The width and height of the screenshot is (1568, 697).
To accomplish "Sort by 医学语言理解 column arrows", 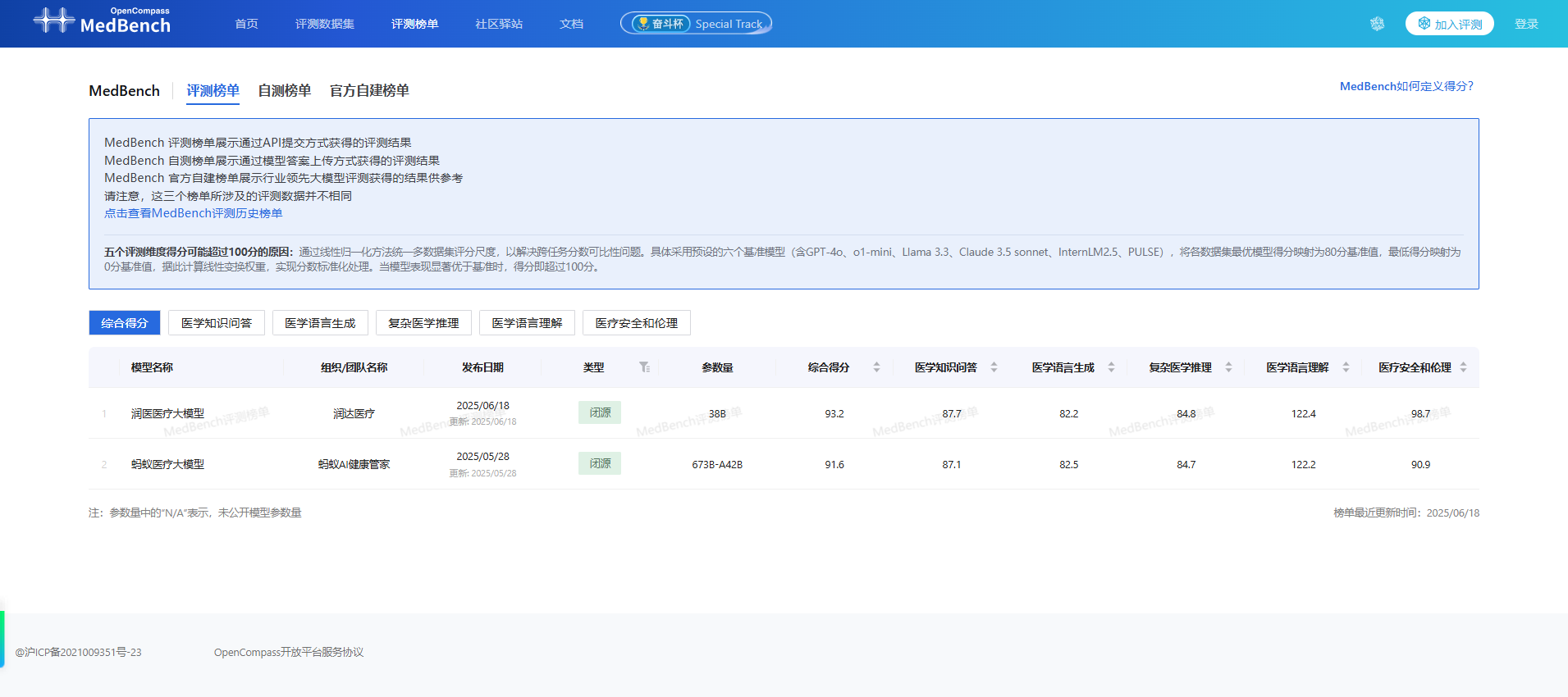I will 1346,367.
